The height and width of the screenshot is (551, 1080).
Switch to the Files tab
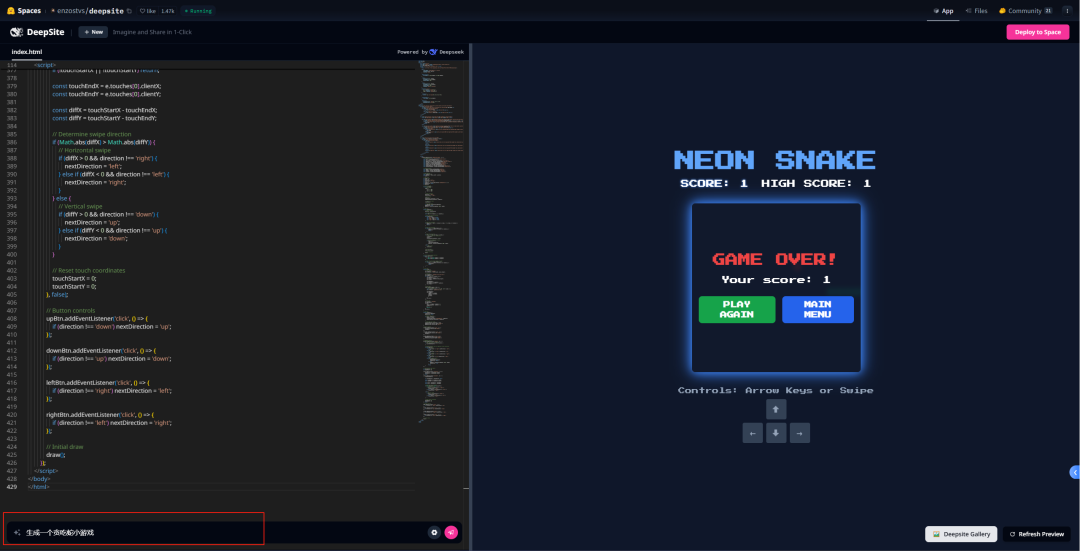976,11
